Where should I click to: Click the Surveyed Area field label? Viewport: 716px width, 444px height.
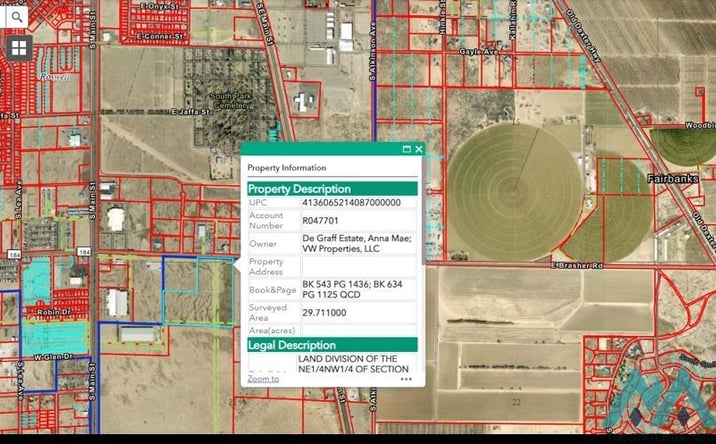[x=268, y=313]
